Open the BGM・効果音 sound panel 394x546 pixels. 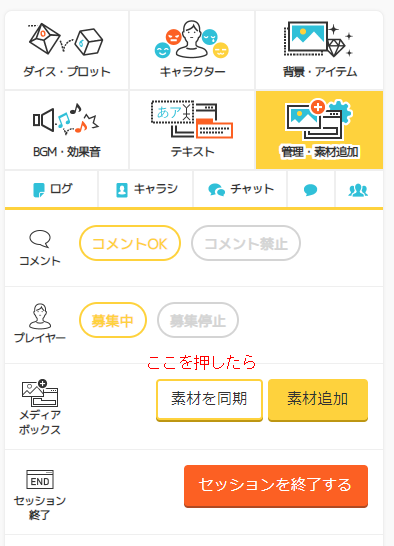coord(67,130)
